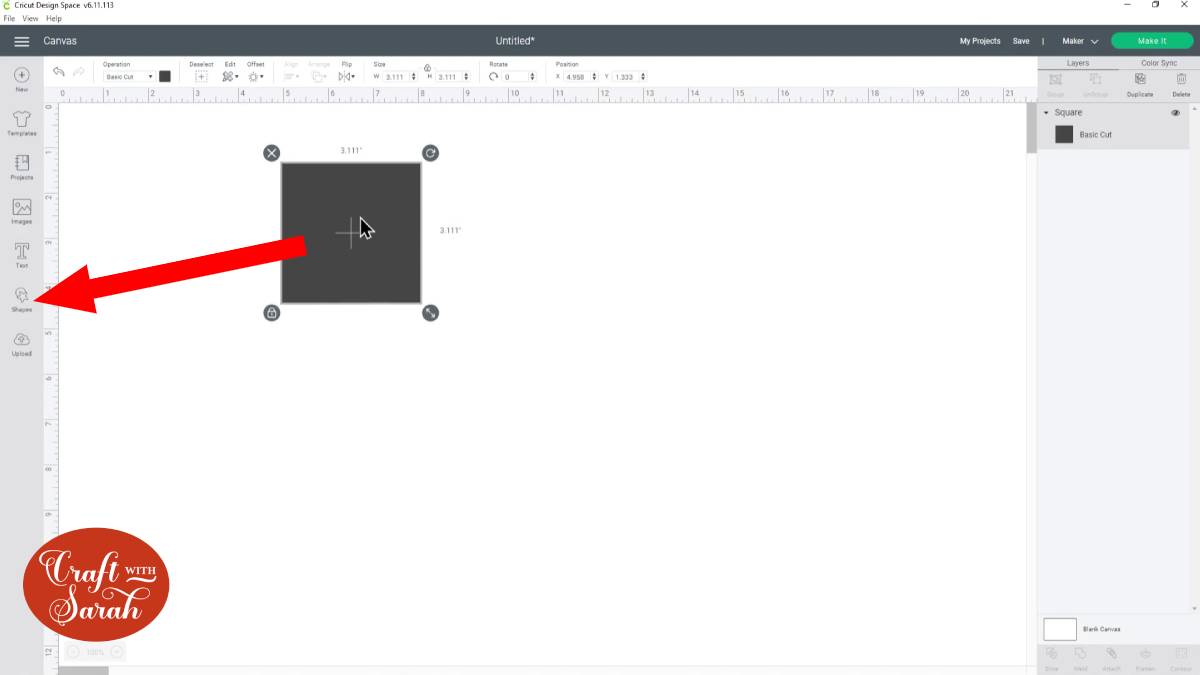
Task: Start a New project from the sidebar
Action: point(21,79)
